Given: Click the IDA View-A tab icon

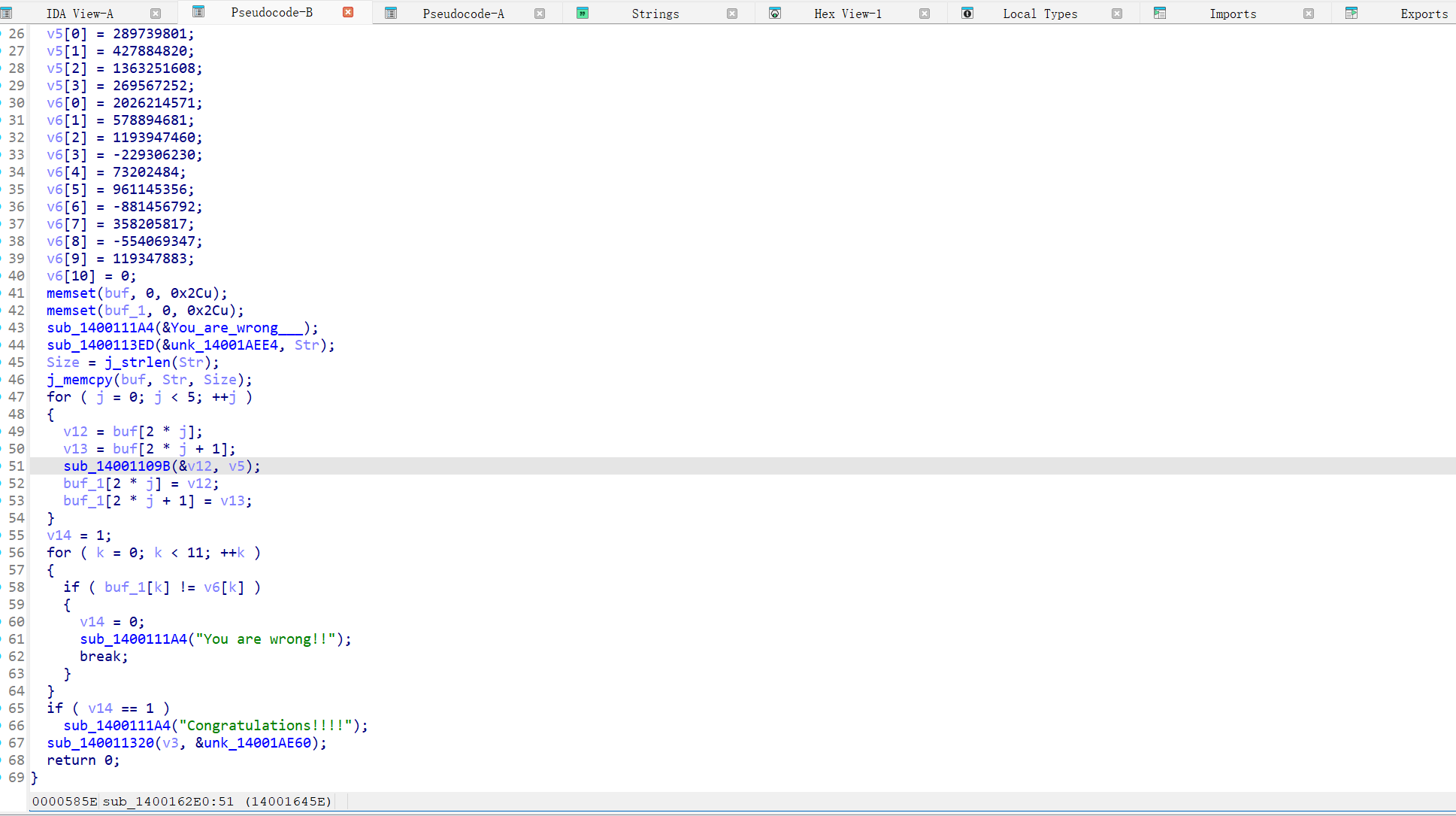Looking at the screenshot, I should tap(7, 13).
